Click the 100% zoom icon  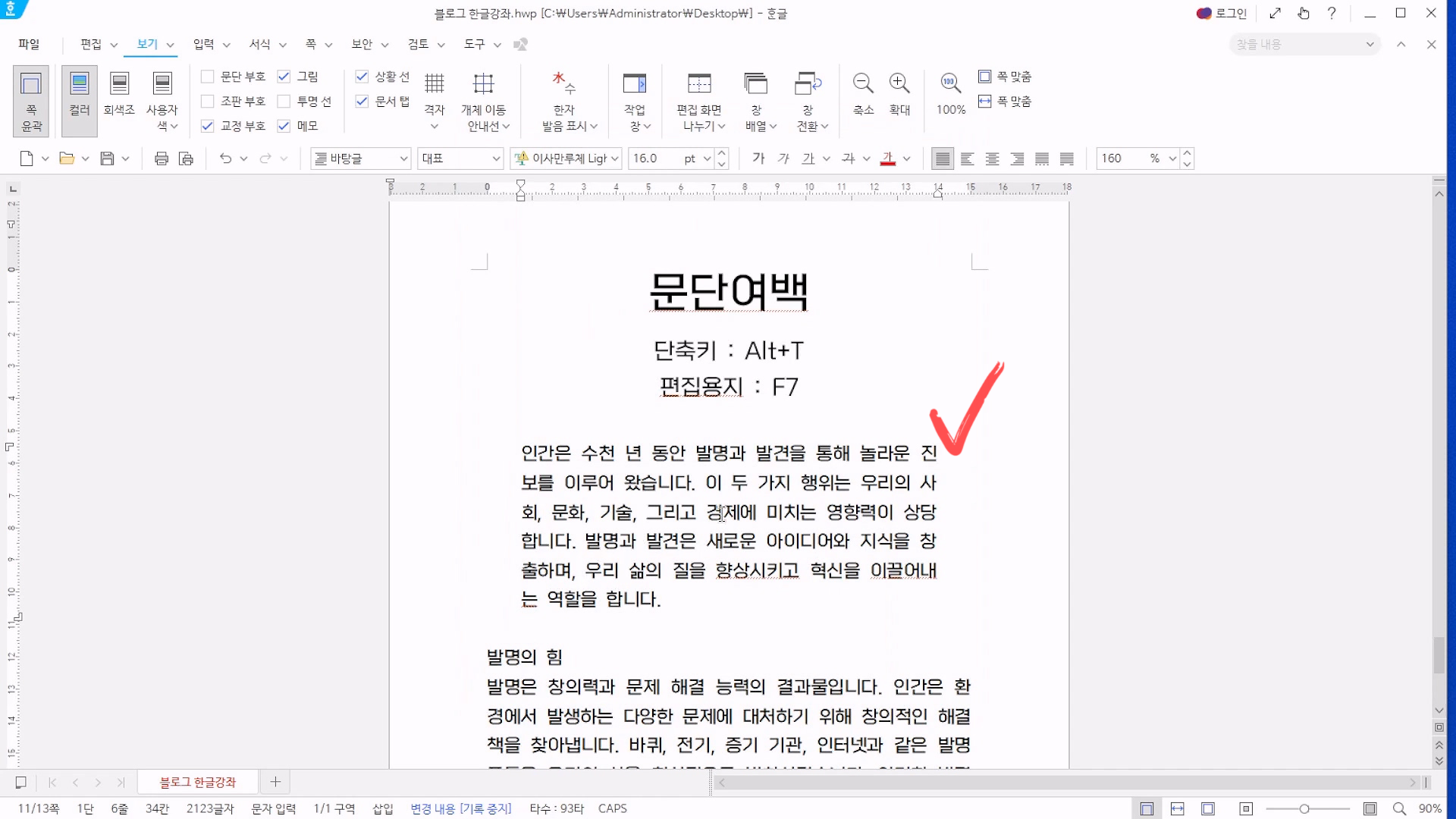(x=950, y=83)
